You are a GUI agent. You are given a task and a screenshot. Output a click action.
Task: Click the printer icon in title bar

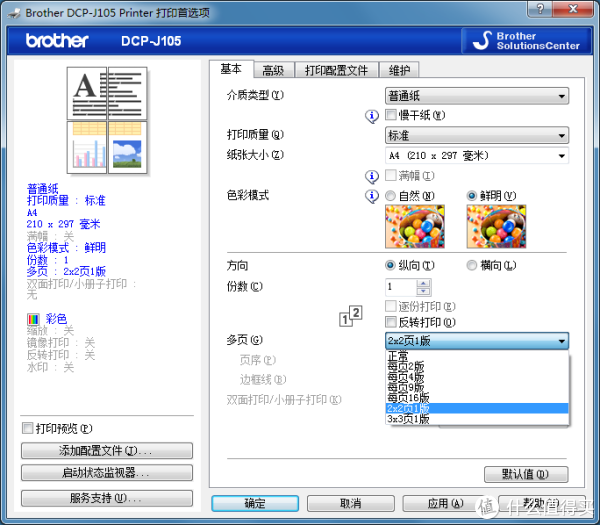(x=14, y=13)
